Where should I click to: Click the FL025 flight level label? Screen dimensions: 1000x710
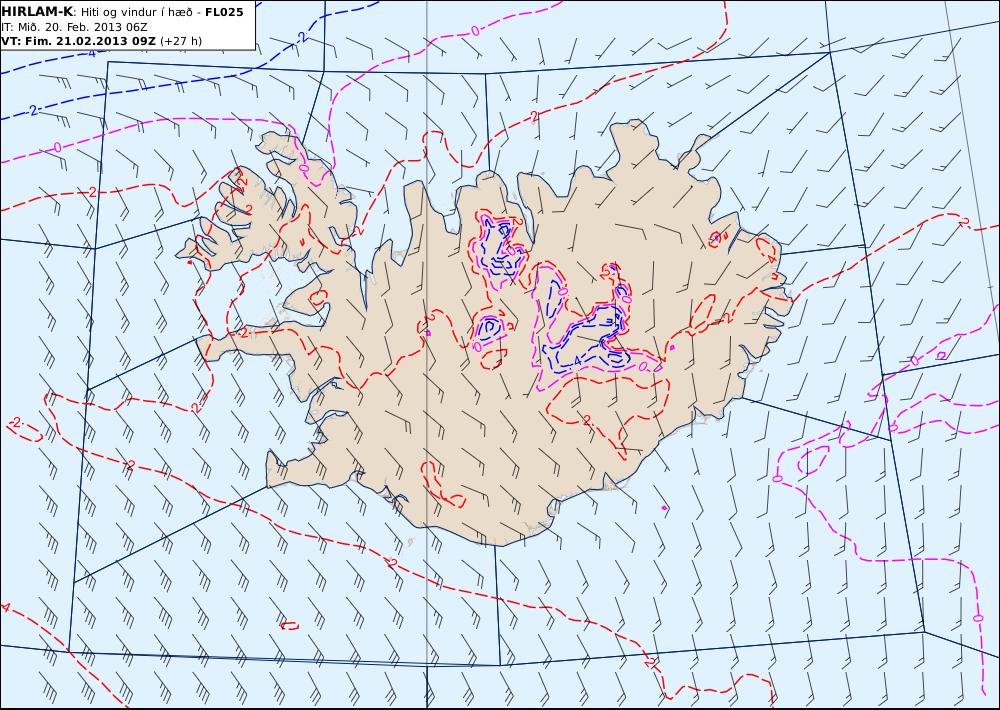pyautogui.click(x=224, y=13)
